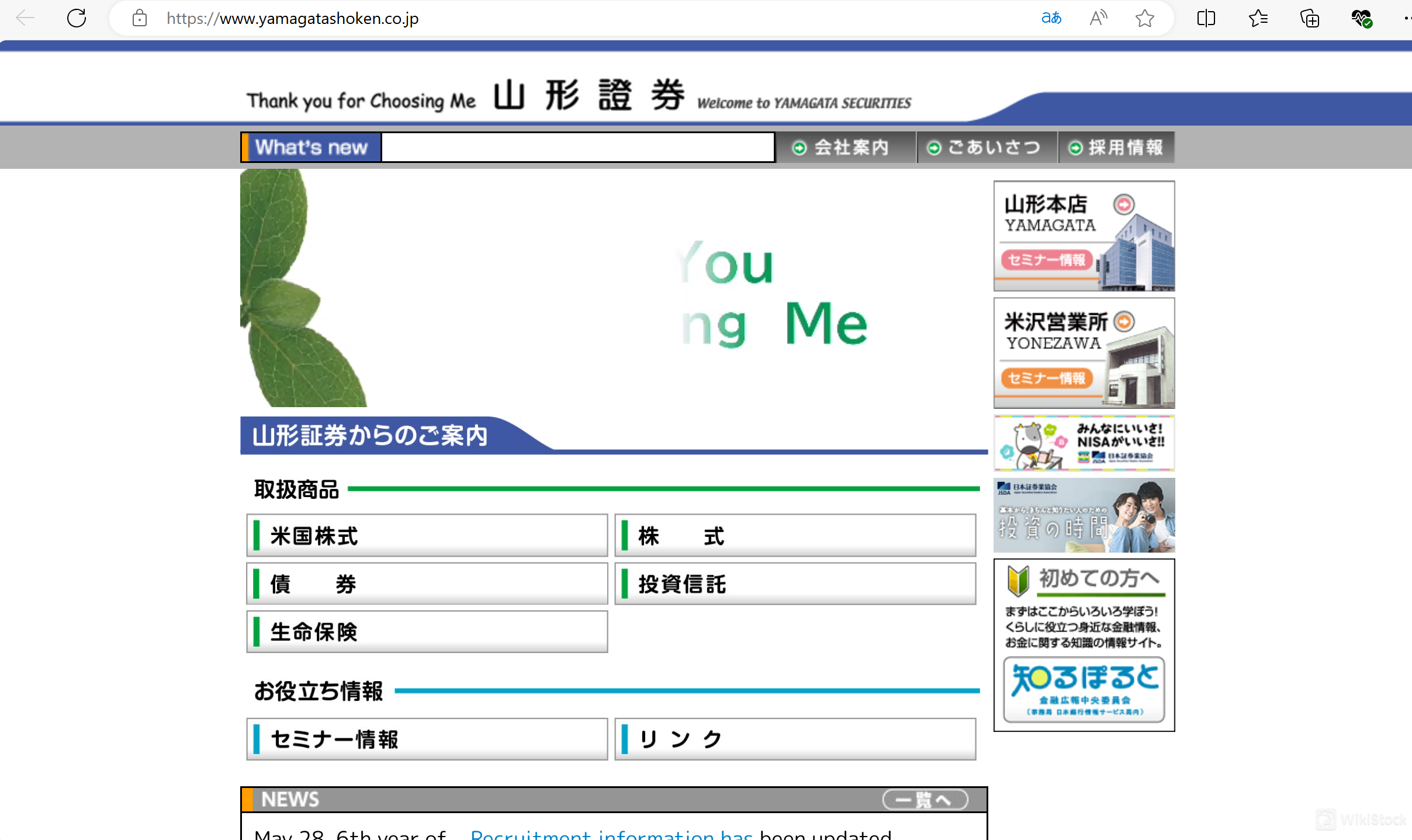Screen dimensions: 1412x840
Task: Open セミナー情報 link under お役立ち情報
Action: tap(427, 739)
